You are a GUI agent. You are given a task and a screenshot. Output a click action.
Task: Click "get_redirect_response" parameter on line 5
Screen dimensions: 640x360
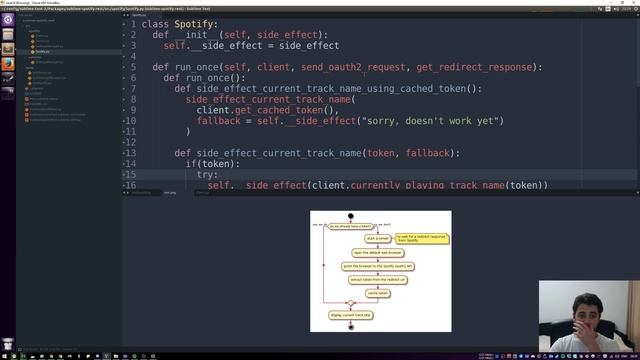click(474, 67)
